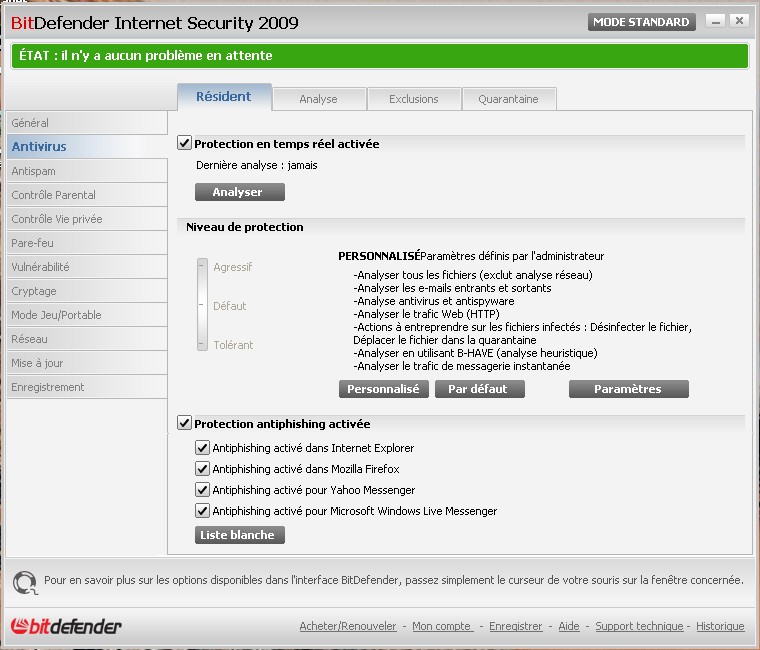The width and height of the screenshot is (760, 650).
Task: Uncheck Antiphishing for Microsoft Windows Live Messenger
Action: [202, 511]
